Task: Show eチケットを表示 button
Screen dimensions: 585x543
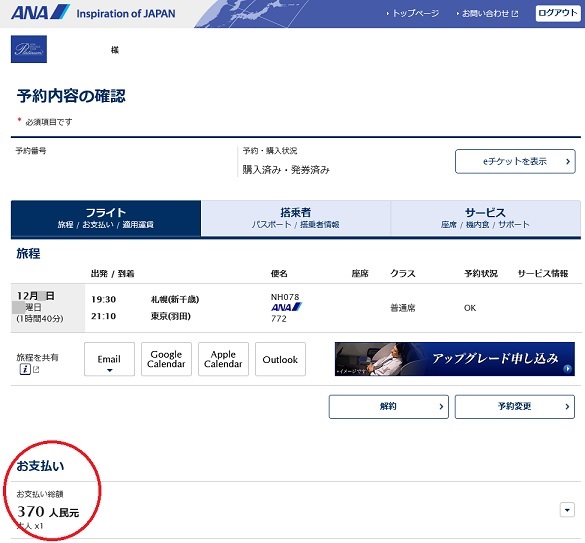Action: pyautogui.click(x=515, y=161)
